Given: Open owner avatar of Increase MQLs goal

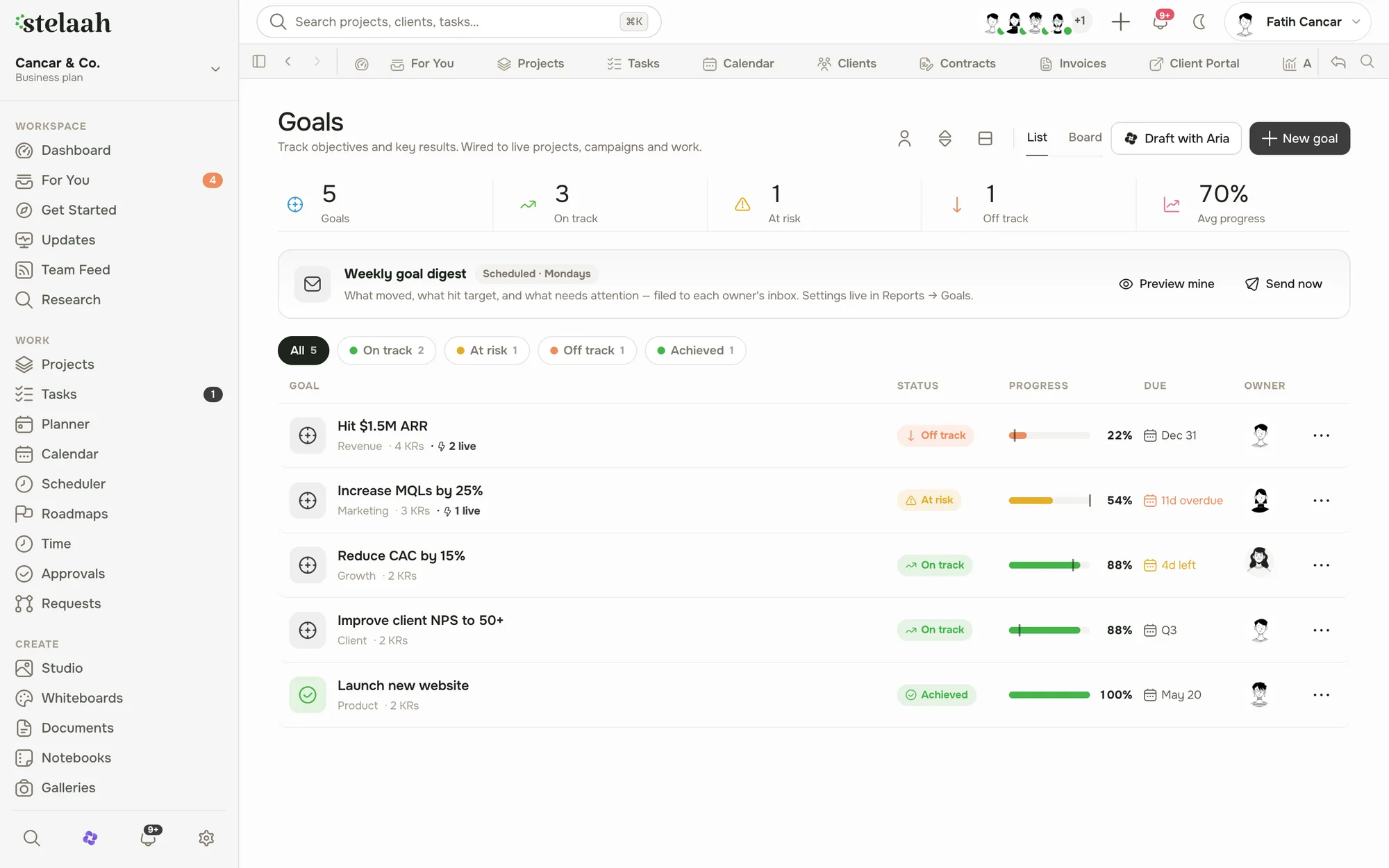Looking at the screenshot, I should (x=1260, y=500).
